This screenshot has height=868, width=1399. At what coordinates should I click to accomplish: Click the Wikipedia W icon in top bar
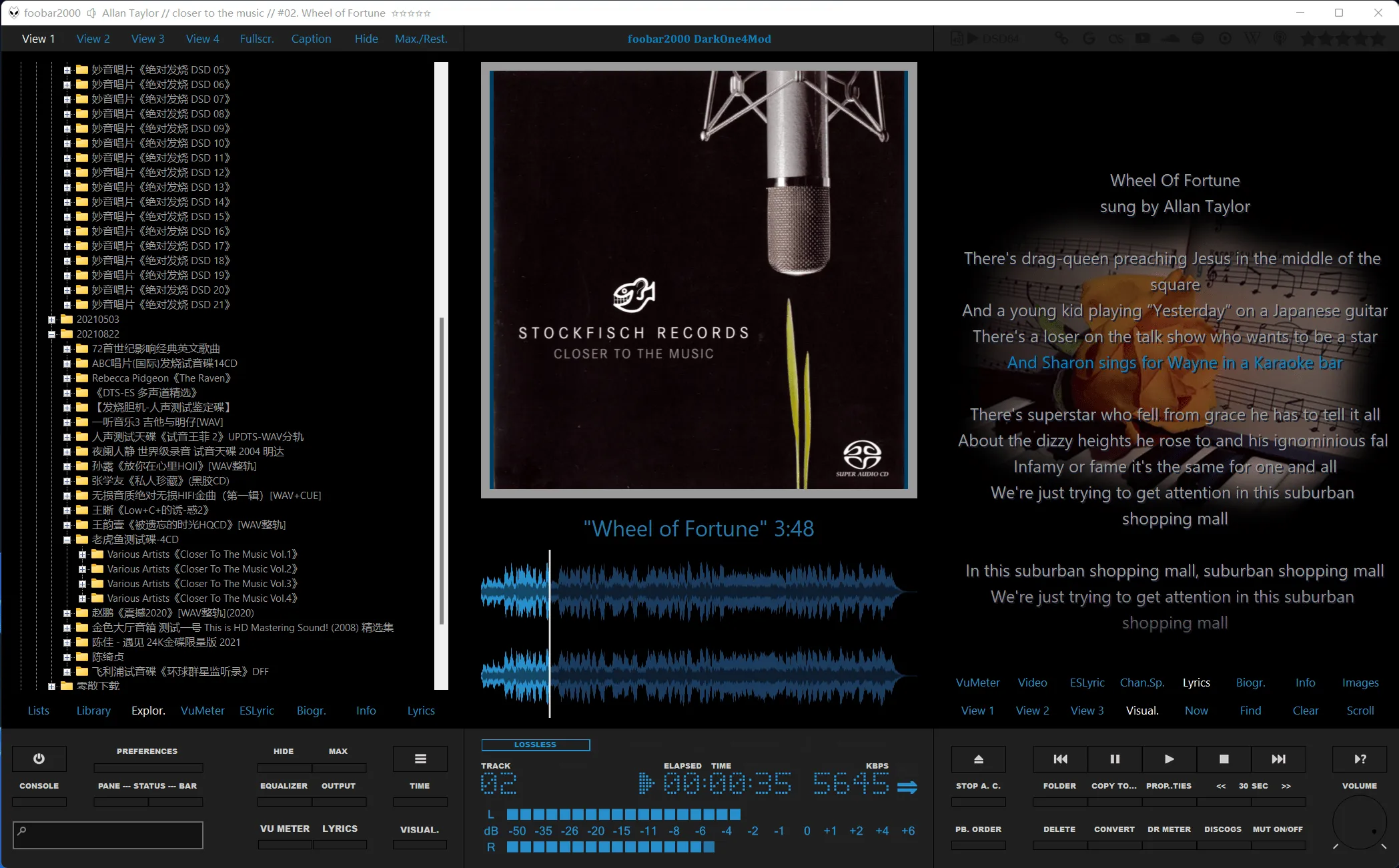pos(1253,38)
